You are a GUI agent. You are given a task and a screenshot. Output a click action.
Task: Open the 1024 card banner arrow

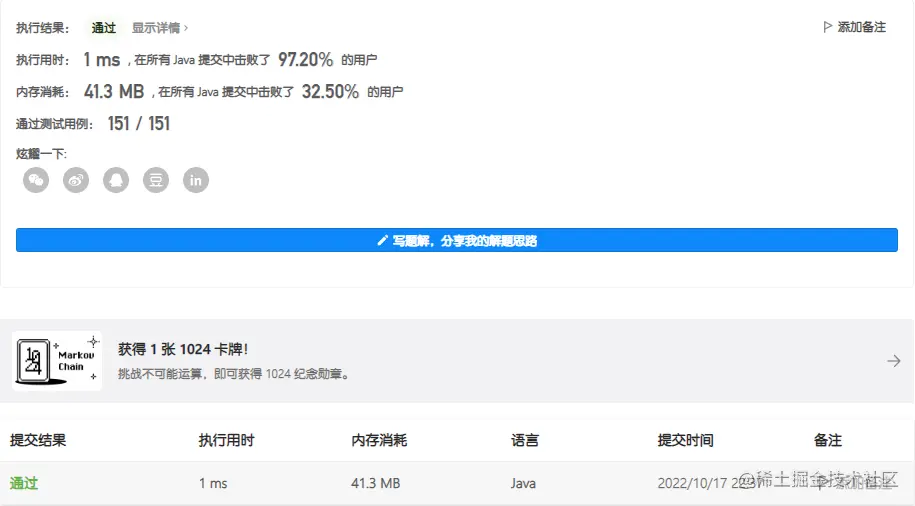point(893,361)
